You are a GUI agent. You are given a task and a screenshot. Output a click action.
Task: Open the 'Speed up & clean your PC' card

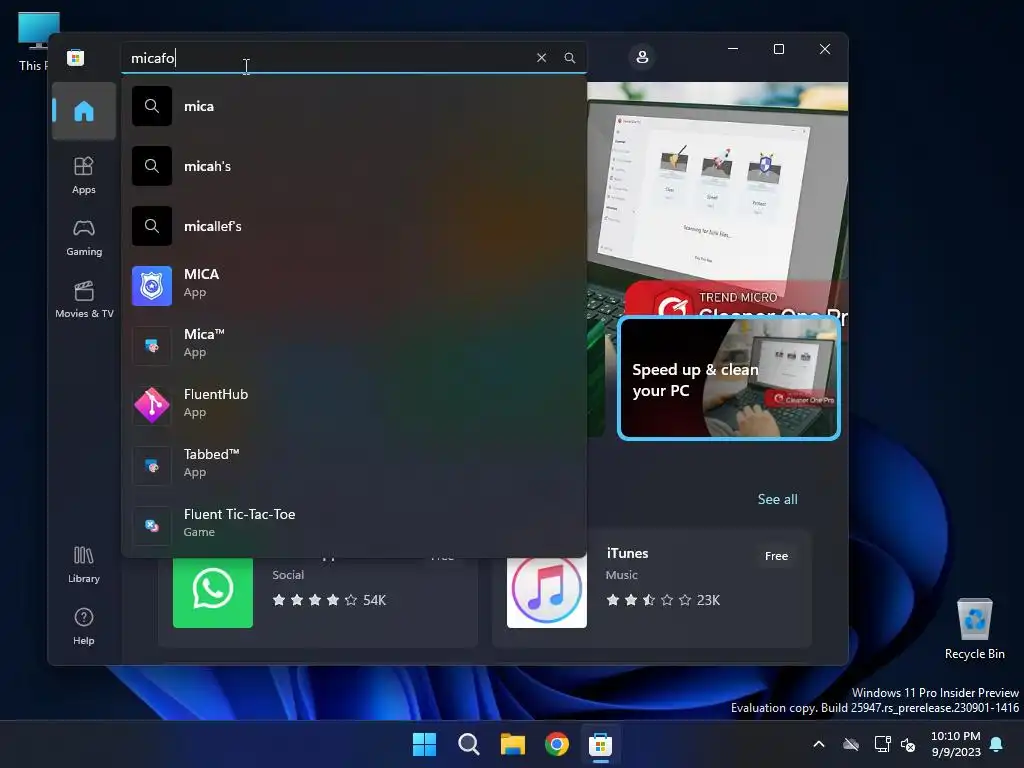tap(728, 378)
